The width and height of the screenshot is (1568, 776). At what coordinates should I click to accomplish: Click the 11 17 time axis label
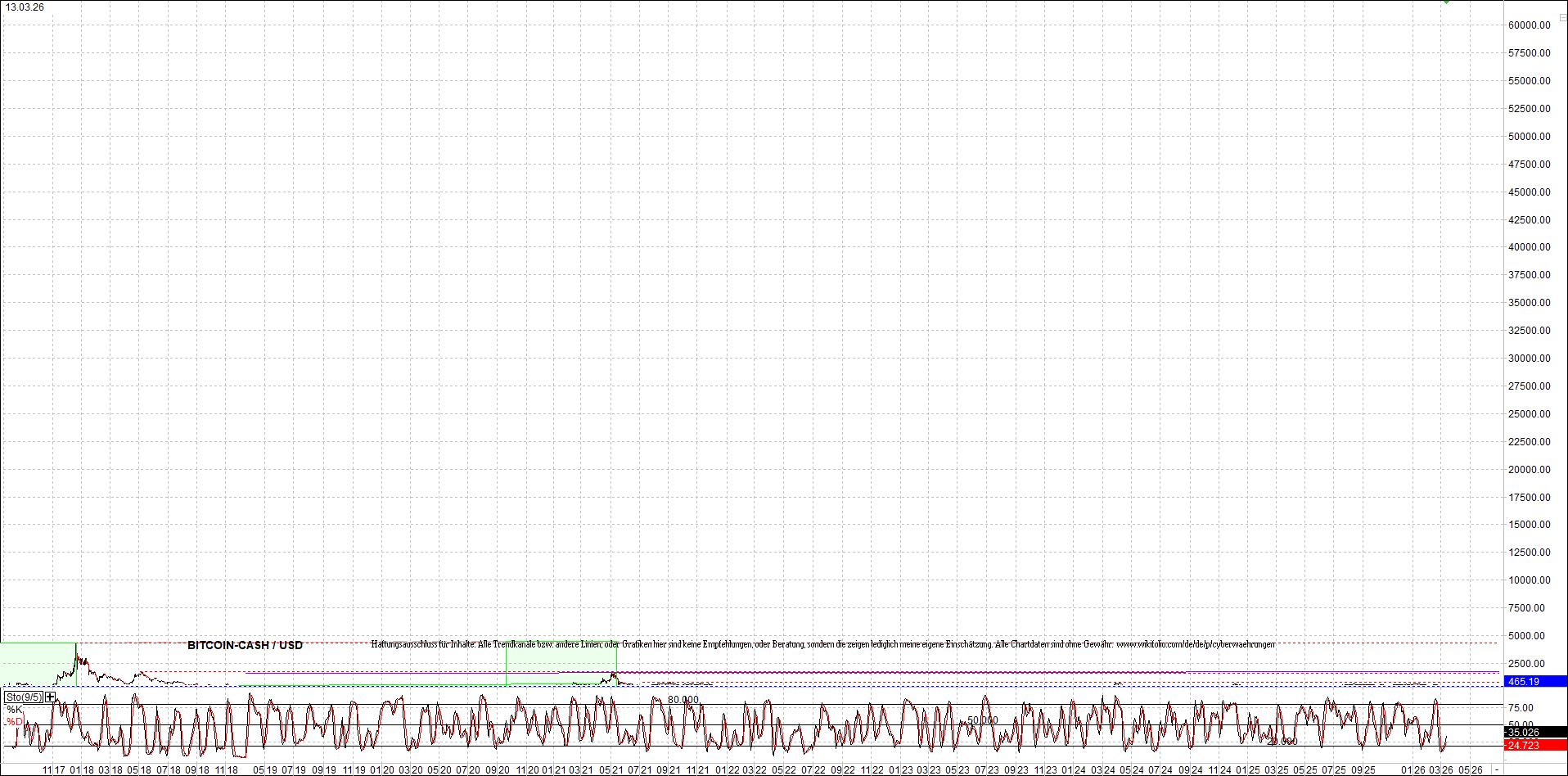pyautogui.click(x=53, y=769)
